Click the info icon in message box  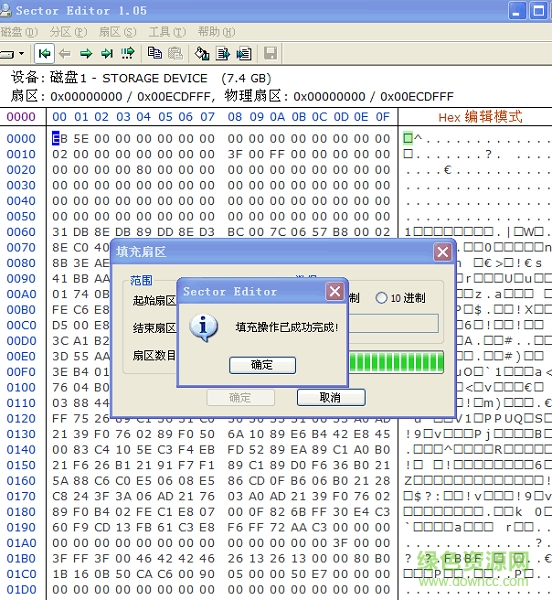tap(203, 327)
